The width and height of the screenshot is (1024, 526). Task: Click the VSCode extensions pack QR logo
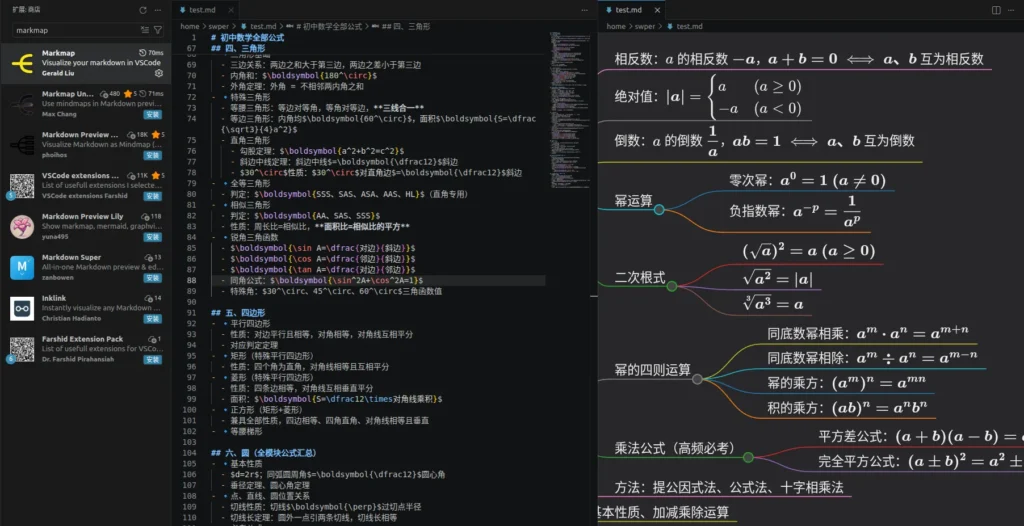coord(22,186)
